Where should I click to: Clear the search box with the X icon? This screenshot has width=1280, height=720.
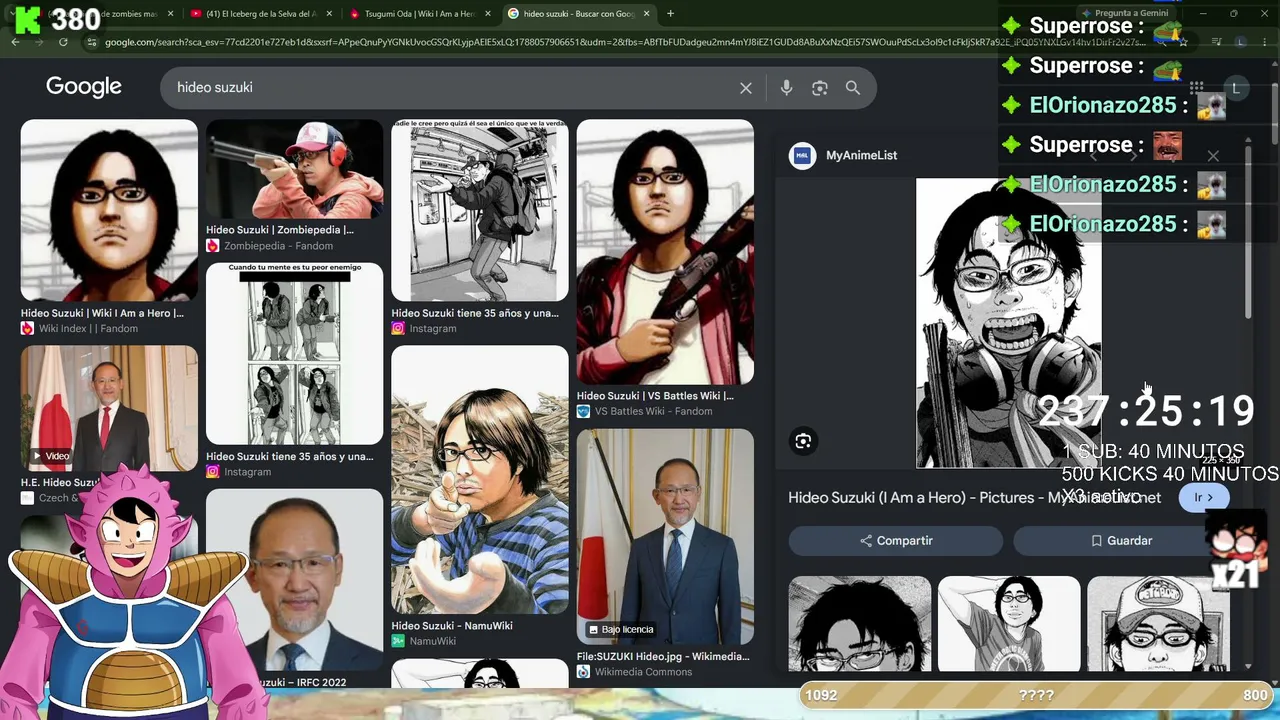coord(746,88)
